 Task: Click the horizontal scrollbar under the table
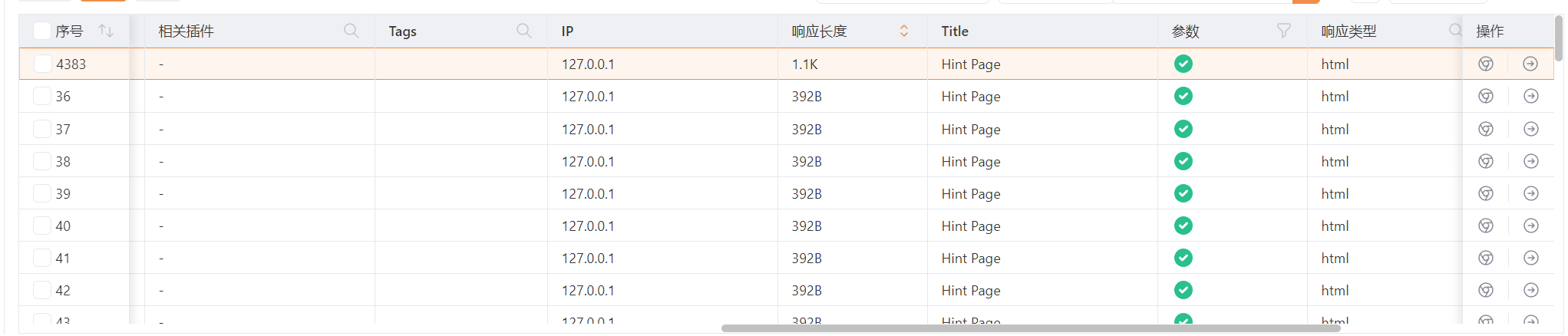click(x=1030, y=328)
